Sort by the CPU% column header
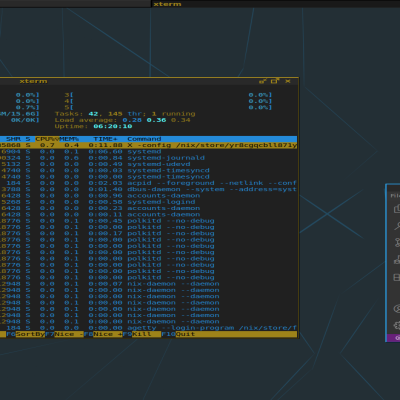This screenshot has height=400, width=400. pos(47,139)
